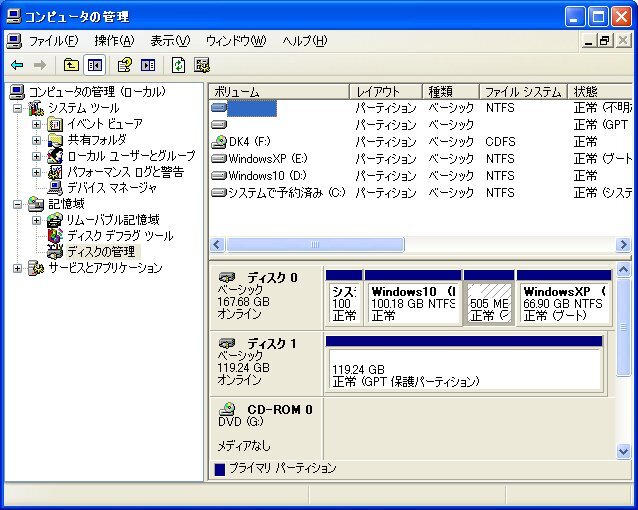638x510 pixels.
Task: Click the ボリューム column header
Action: (278, 91)
